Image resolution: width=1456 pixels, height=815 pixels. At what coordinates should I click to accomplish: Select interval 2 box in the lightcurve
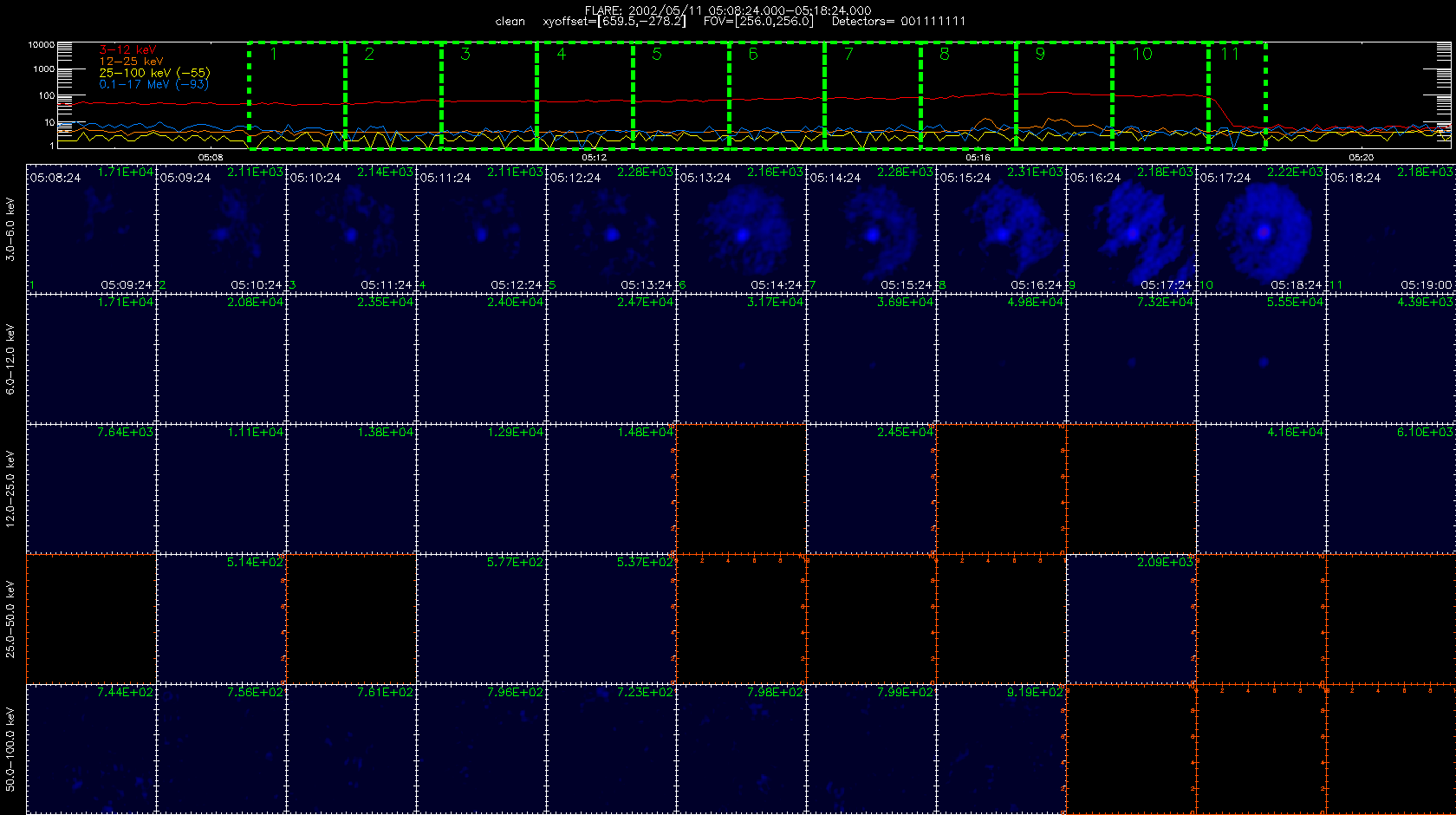click(x=393, y=95)
